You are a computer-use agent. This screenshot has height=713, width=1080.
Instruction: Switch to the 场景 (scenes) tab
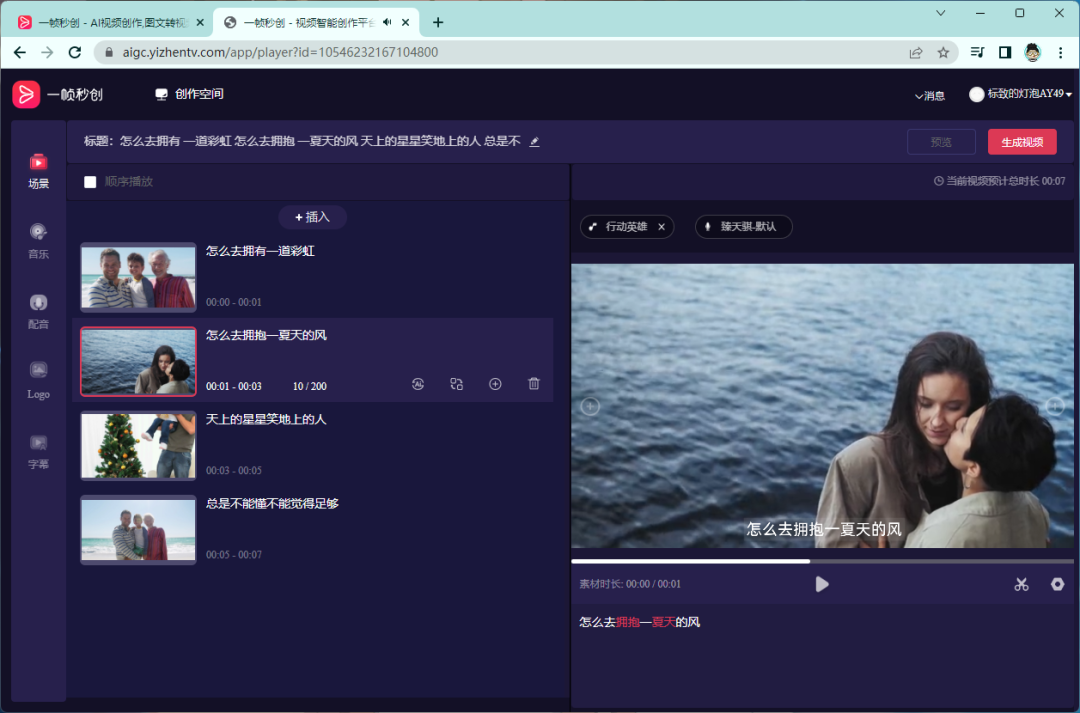click(x=38, y=170)
